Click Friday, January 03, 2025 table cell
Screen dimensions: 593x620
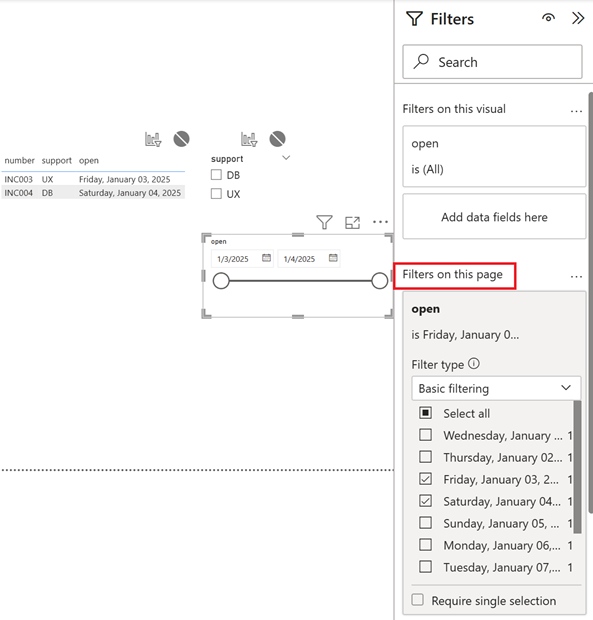(125, 179)
